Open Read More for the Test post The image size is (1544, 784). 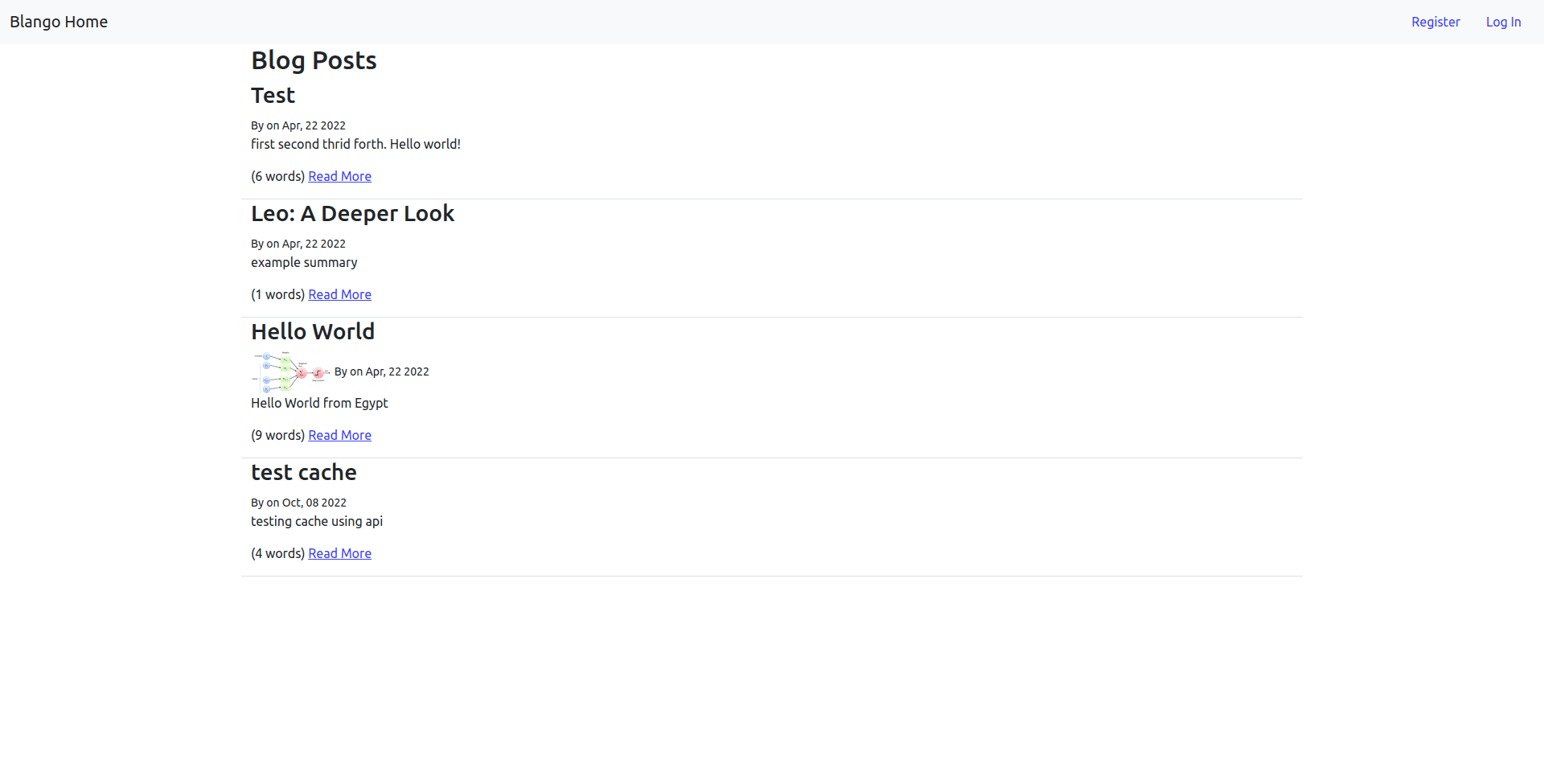tap(339, 176)
